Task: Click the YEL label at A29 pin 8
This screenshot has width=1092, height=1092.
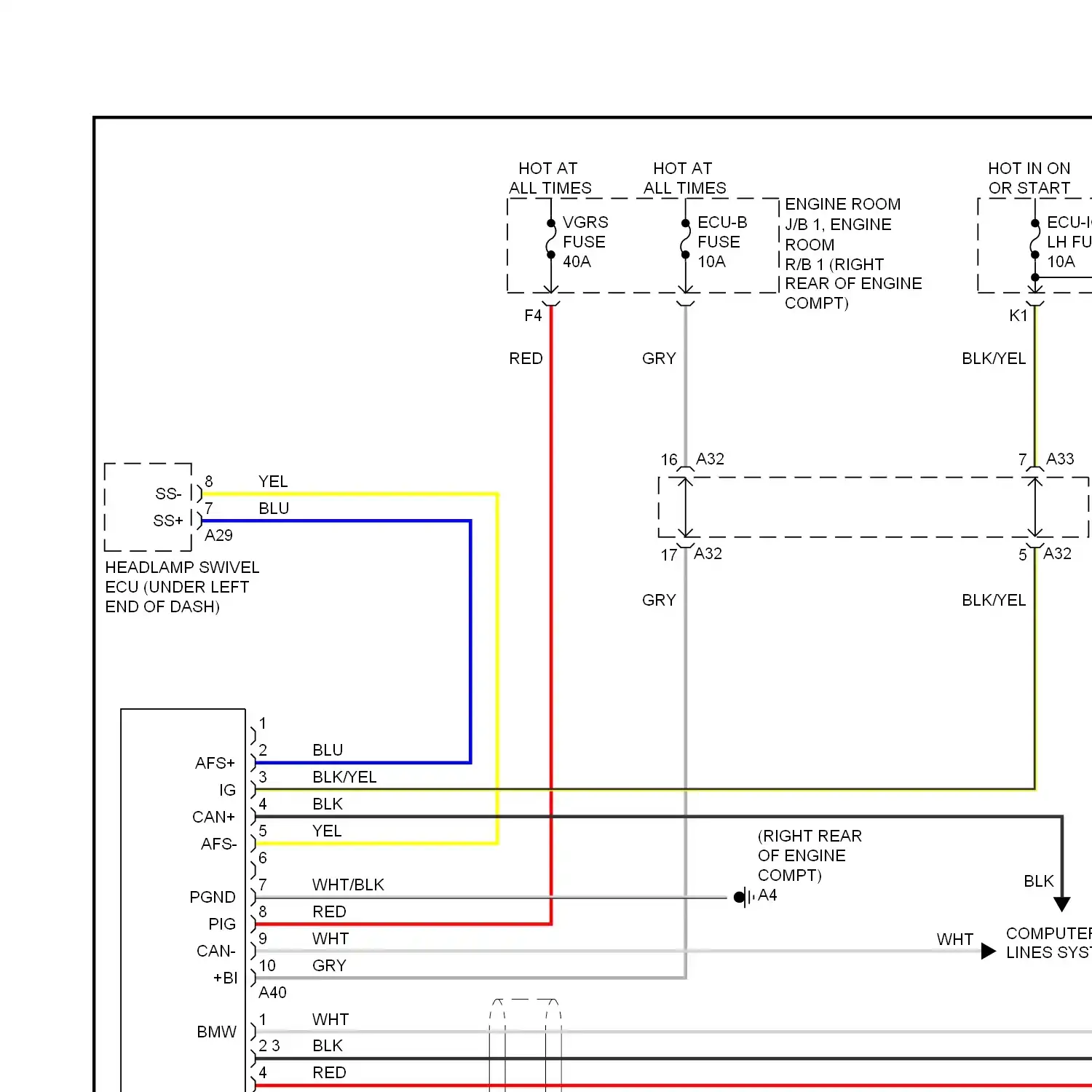Action: (273, 481)
